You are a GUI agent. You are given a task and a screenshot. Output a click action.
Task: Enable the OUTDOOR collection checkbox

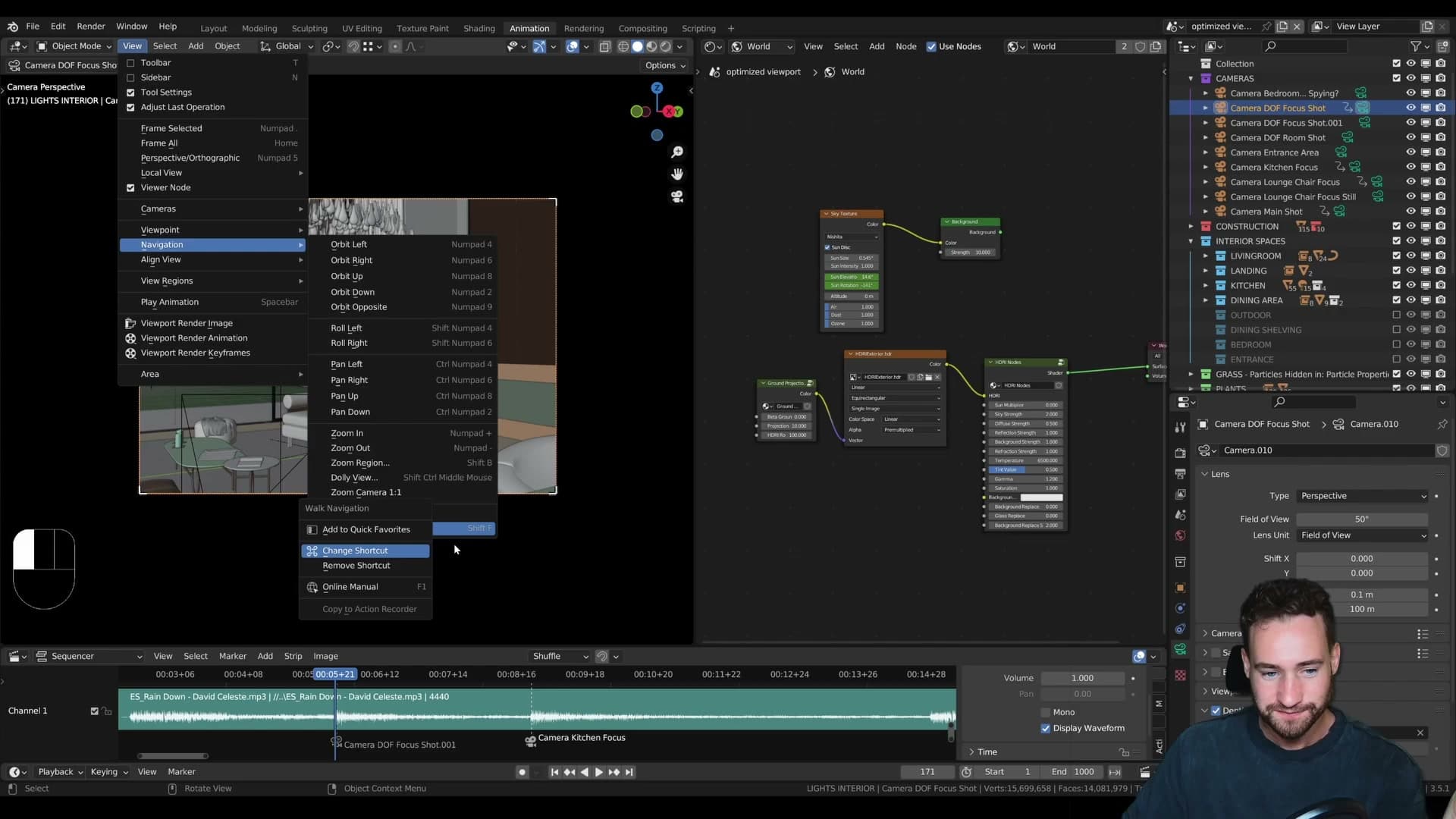click(1396, 315)
